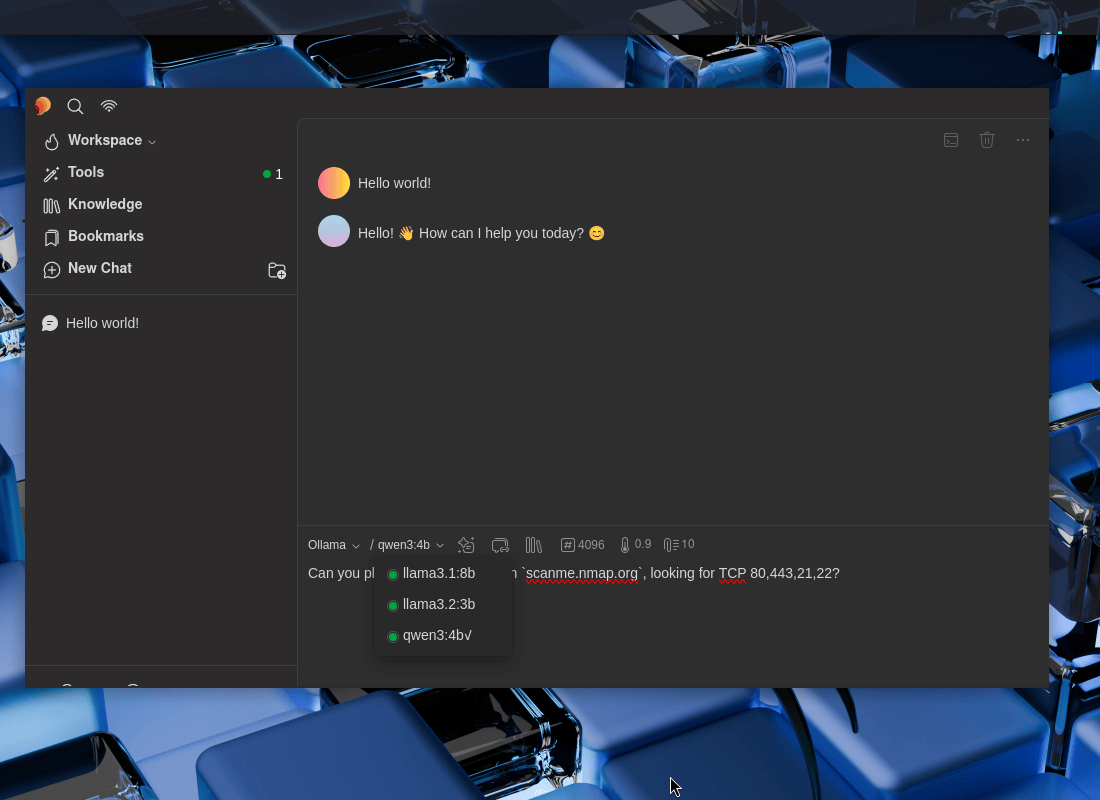This screenshot has width=1100, height=800.
Task: Go to Knowledge in the sidebar
Action: click(x=104, y=205)
